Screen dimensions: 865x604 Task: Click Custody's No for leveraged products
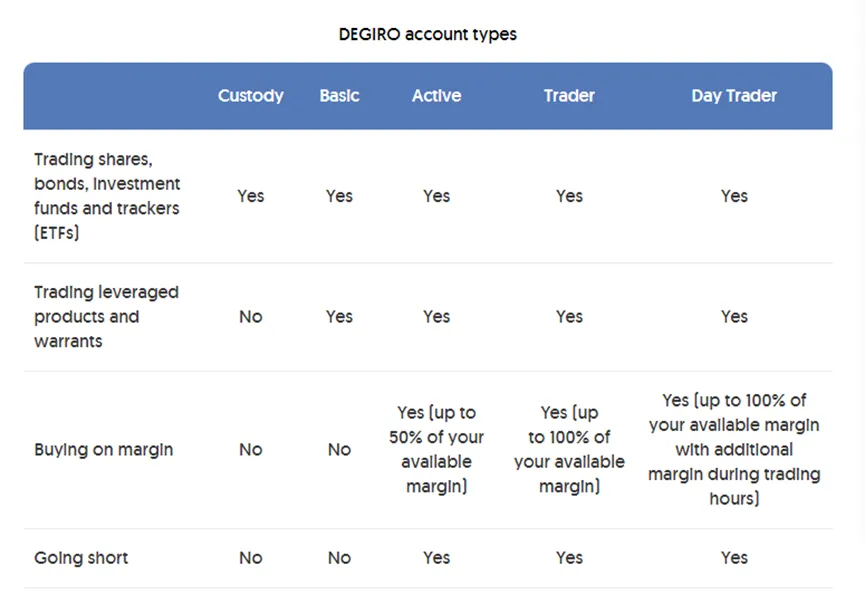pyautogui.click(x=250, y=317)
